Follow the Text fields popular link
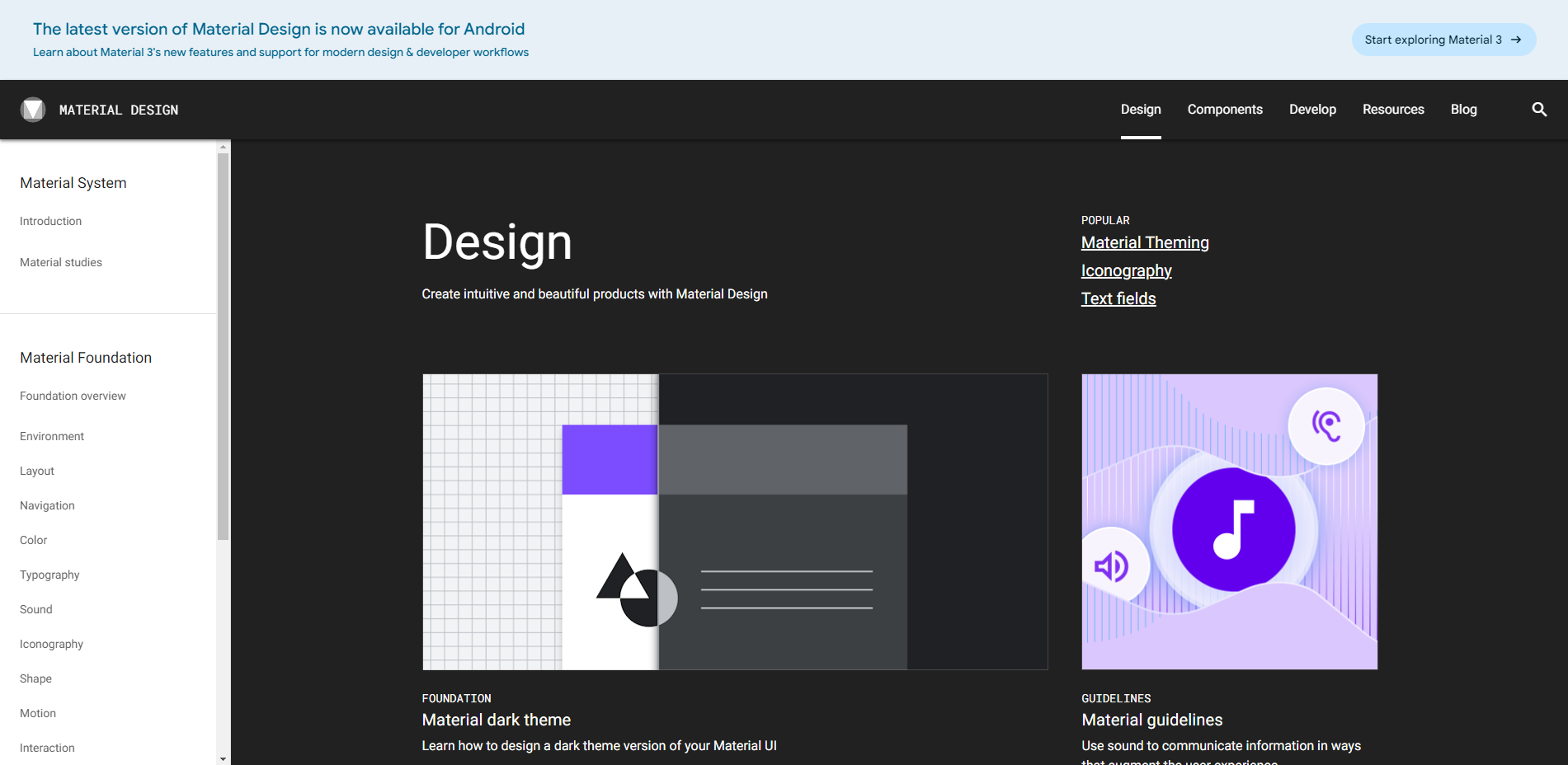 click(1118, 298)
